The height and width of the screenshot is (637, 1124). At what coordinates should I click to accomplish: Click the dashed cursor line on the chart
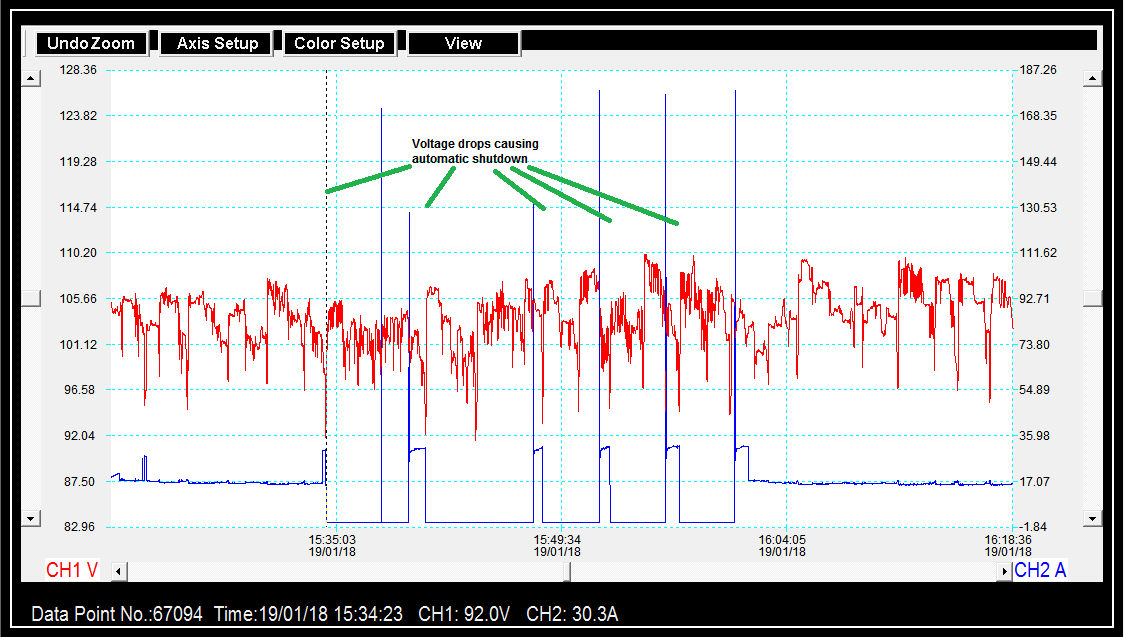coord(327,250)
